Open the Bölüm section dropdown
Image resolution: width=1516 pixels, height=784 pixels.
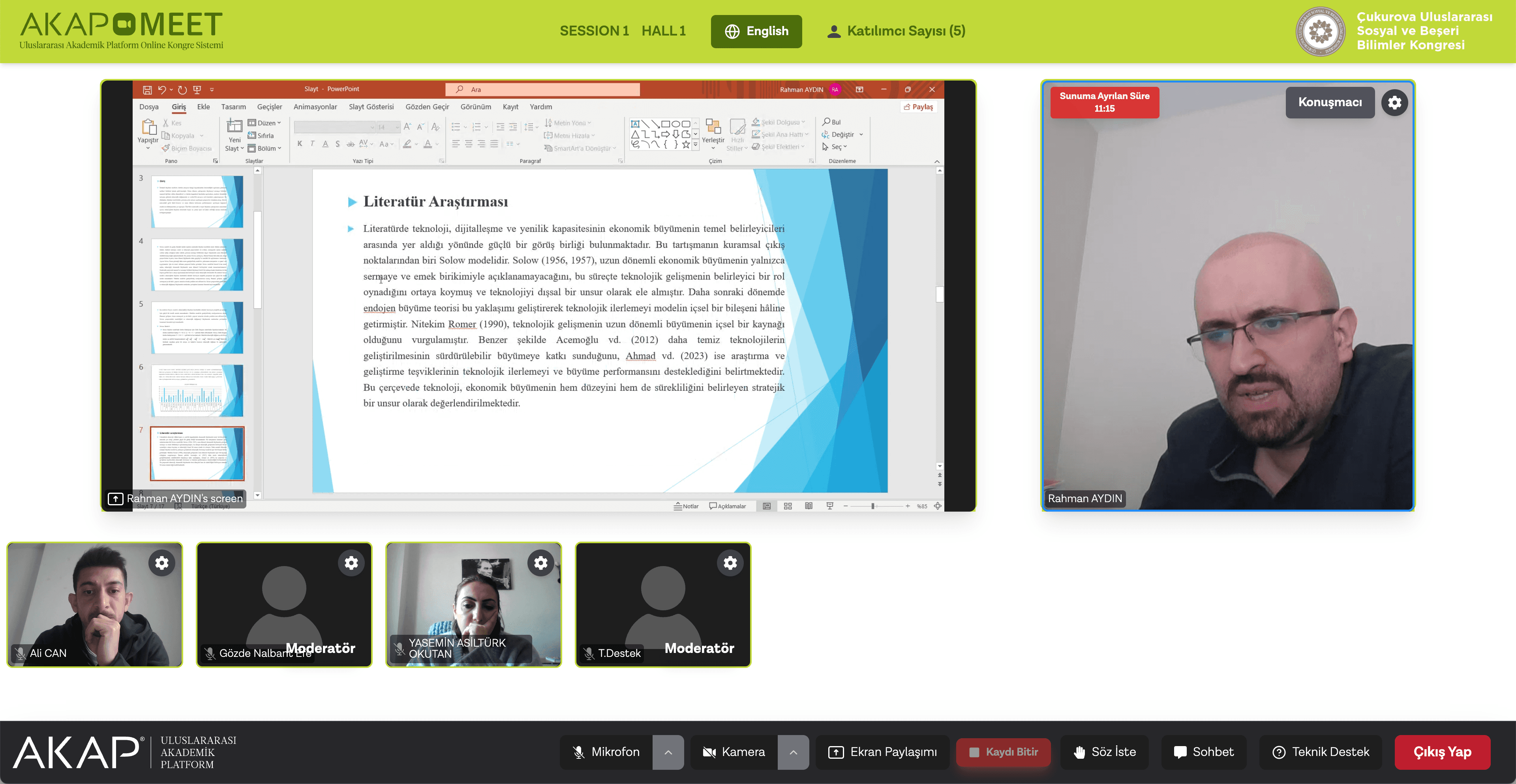[265, 148]
